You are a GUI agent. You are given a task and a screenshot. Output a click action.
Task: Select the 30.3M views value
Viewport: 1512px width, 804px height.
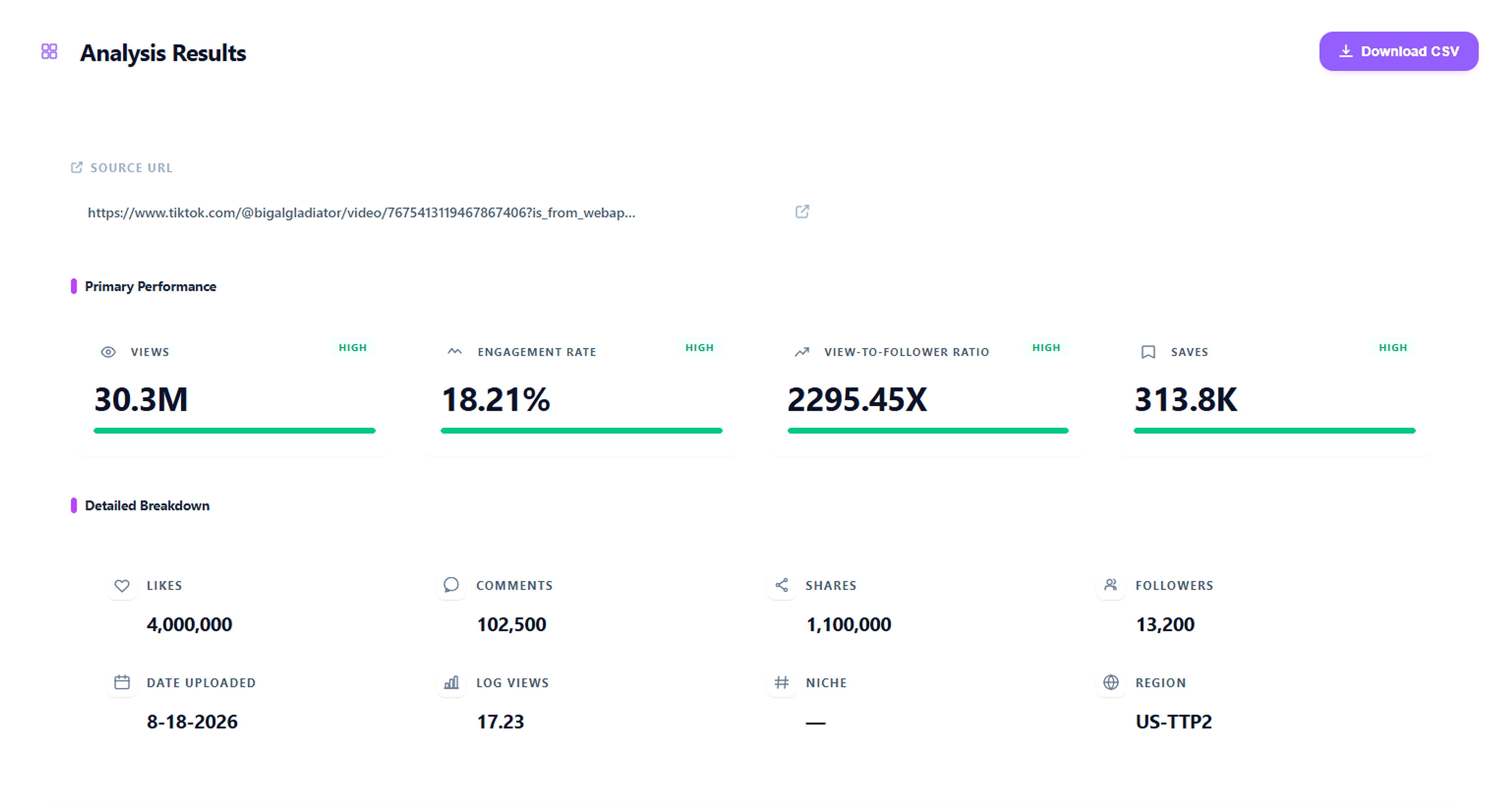[x=141, y=400]
